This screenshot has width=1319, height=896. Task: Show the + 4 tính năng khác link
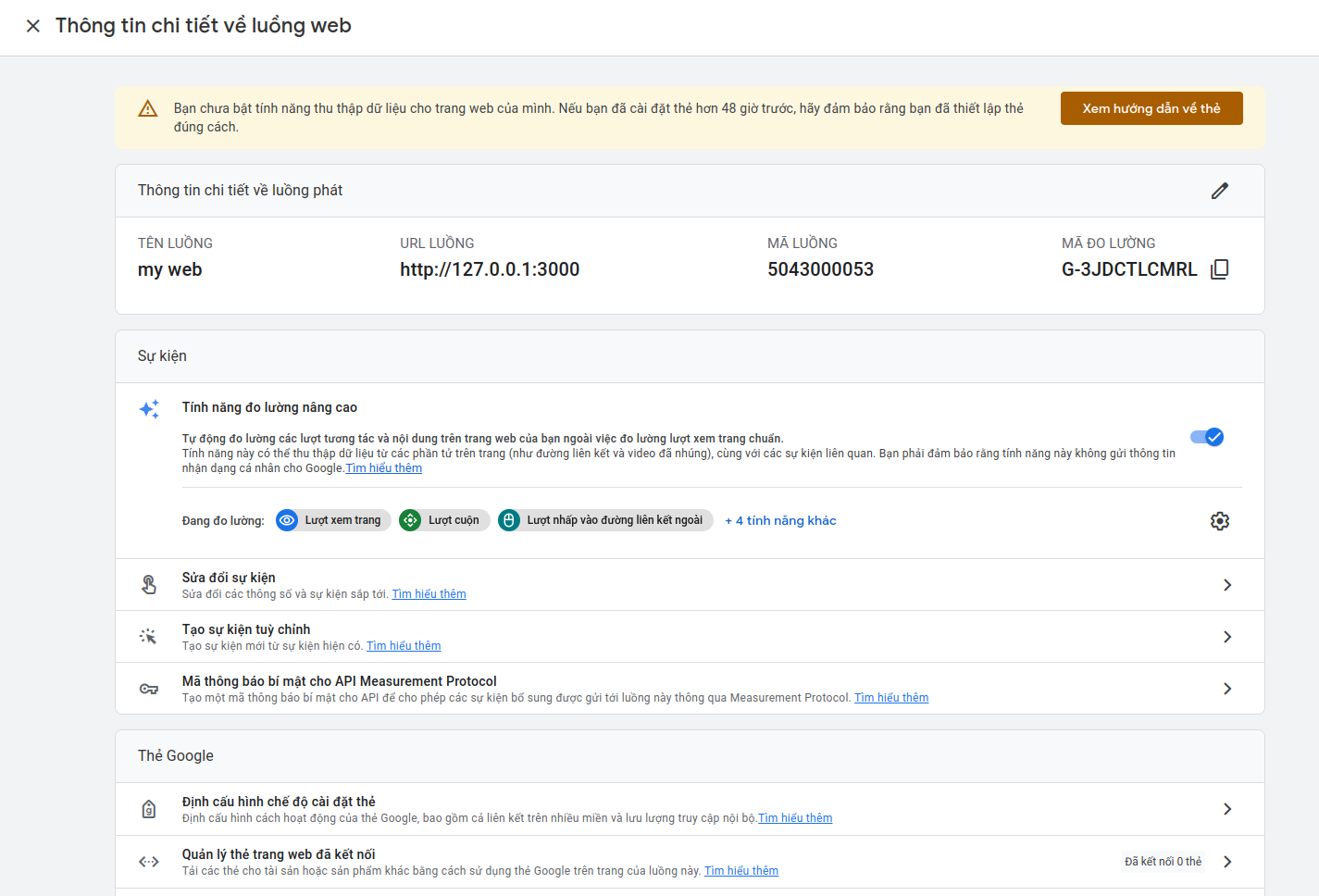coord(780,520)
